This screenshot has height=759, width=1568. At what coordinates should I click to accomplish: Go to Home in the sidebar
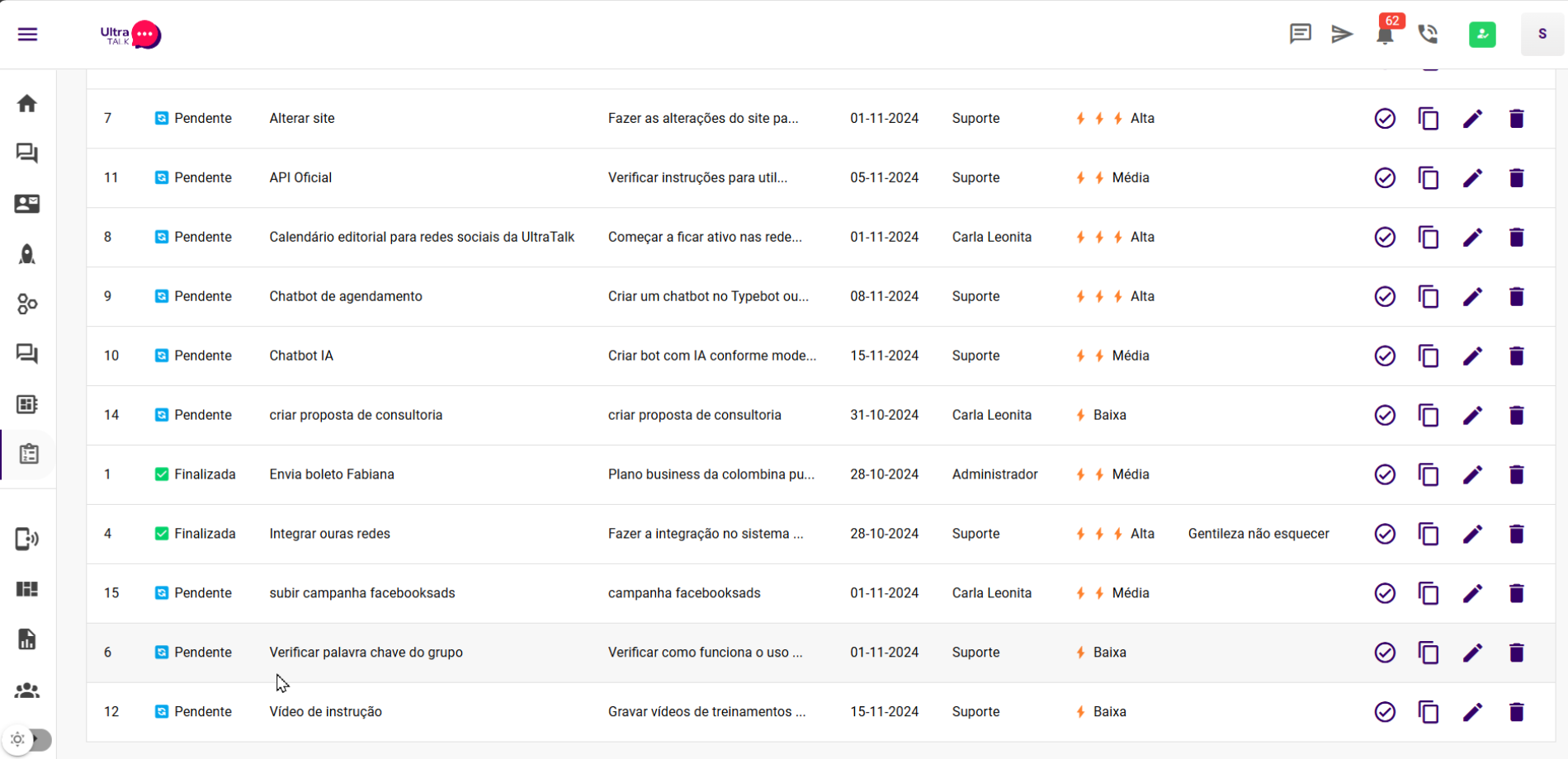pos(27,103)
